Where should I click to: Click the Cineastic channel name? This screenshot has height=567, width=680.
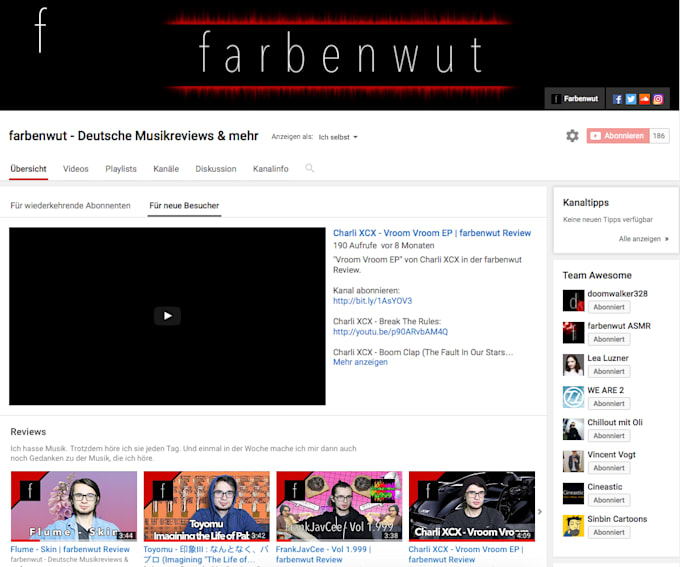[x=605, y=487]
